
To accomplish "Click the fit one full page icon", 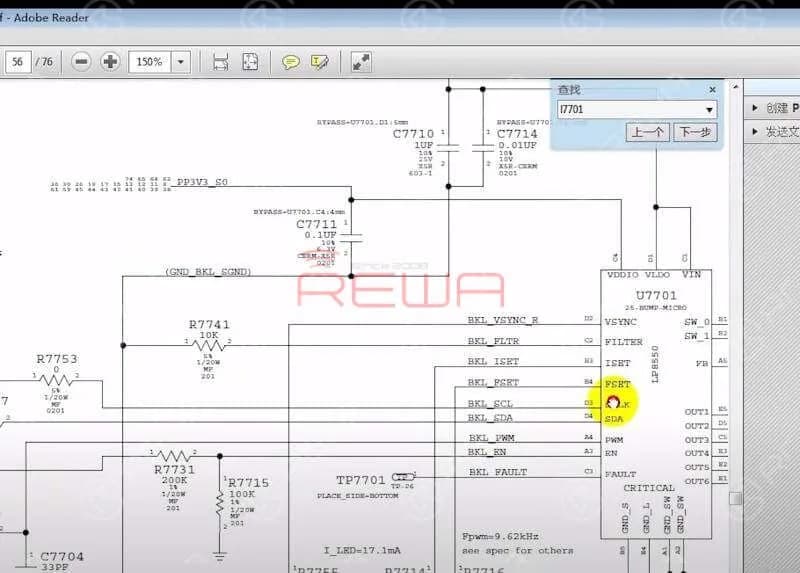I will click(250, 62).
